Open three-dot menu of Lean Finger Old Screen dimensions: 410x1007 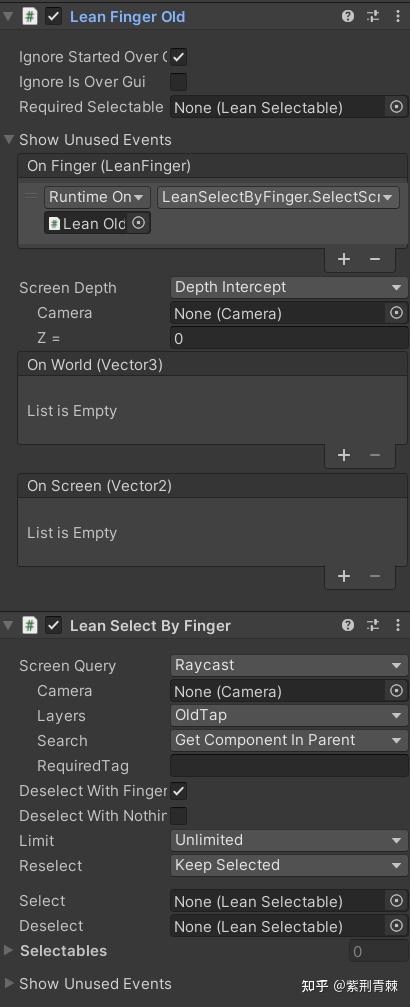tap(398, 17)
